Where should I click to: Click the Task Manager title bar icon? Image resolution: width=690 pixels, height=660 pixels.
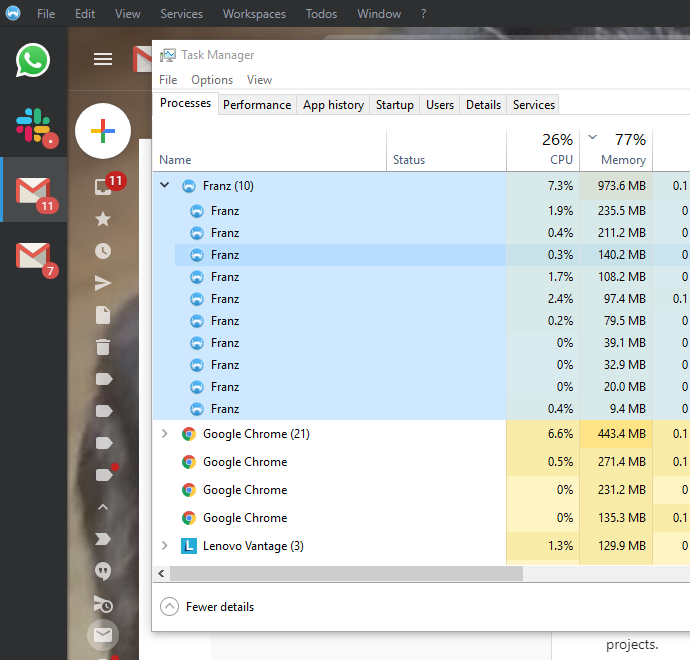click(168, 55)
